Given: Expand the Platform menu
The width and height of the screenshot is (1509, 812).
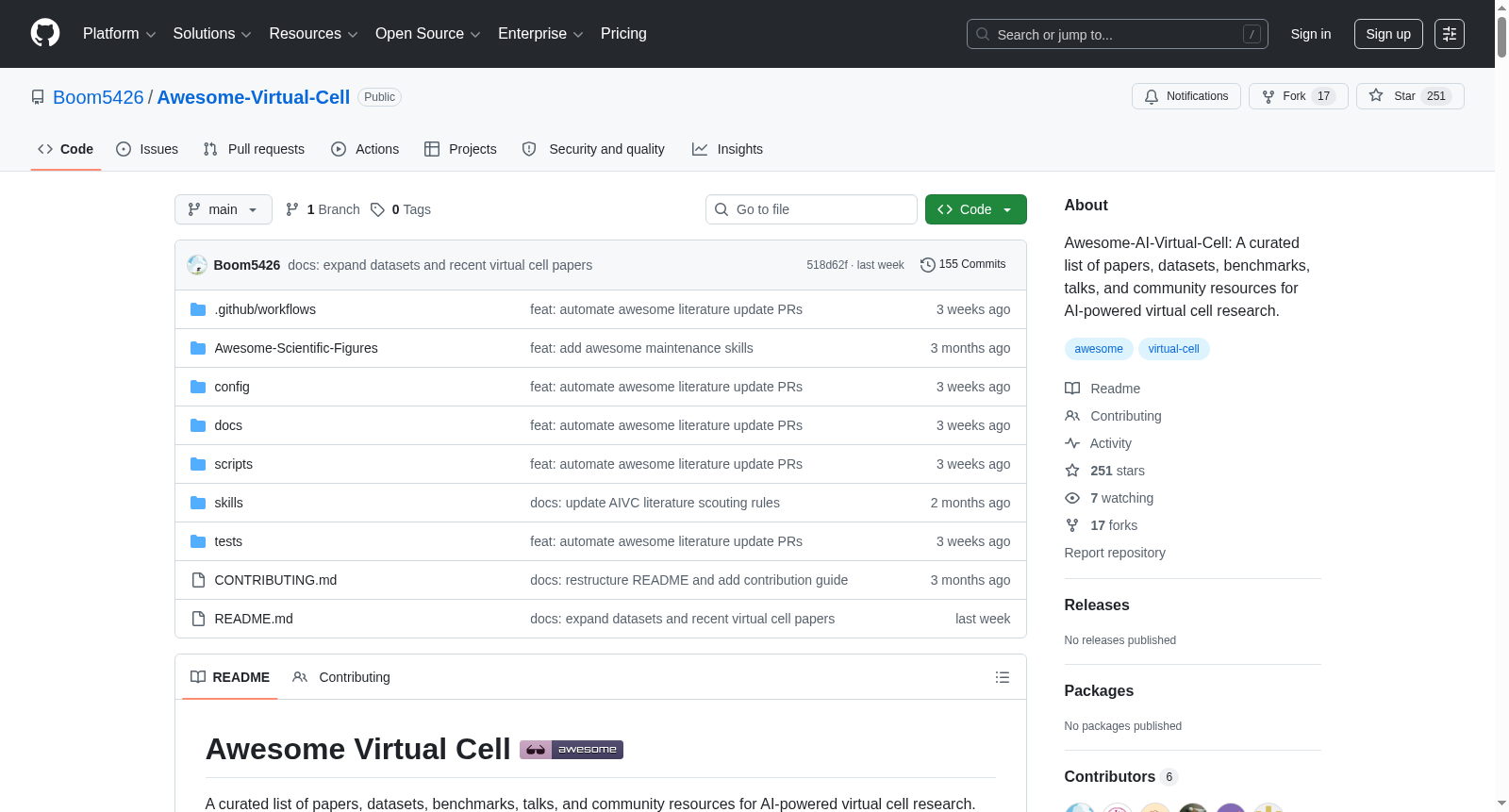Looking at the screenshot, I should tap(119, 34).
